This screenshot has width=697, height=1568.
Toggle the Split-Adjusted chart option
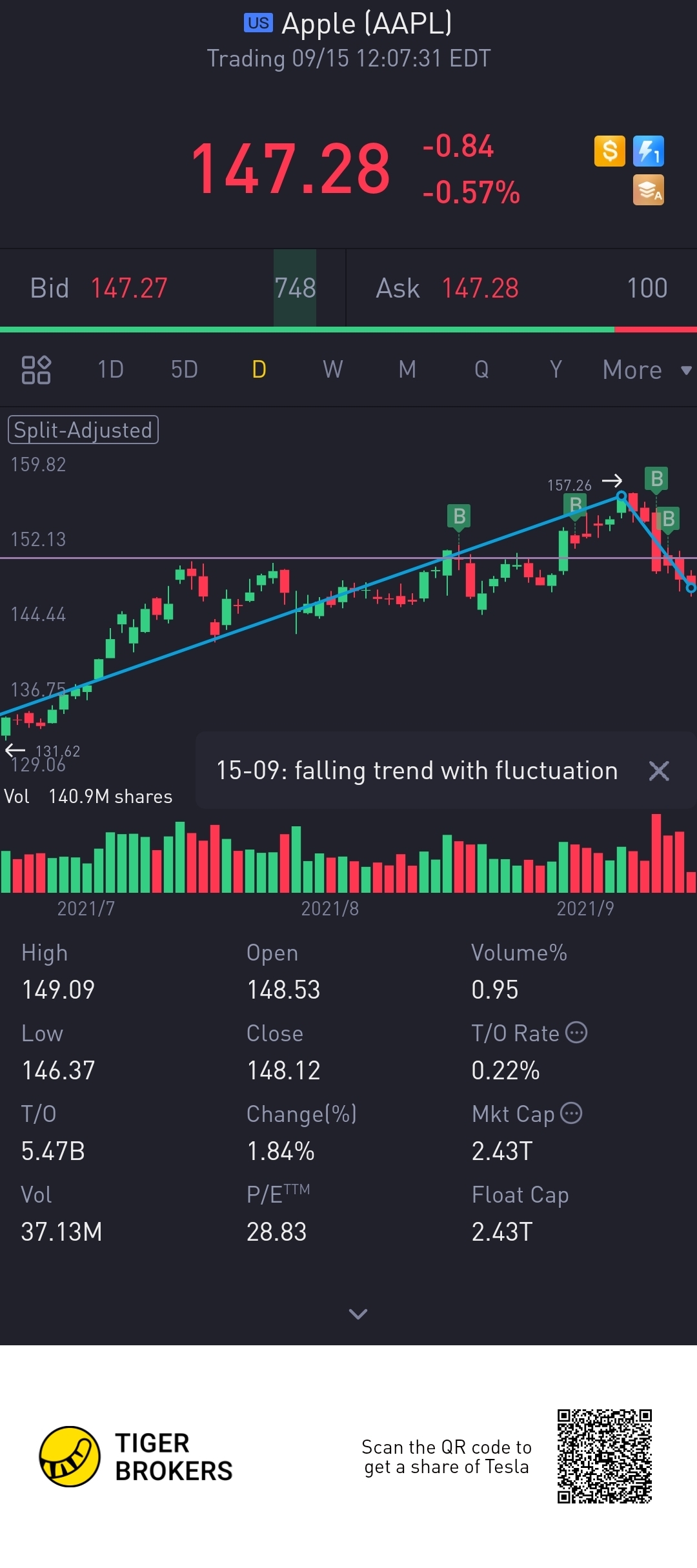[83, 430]
